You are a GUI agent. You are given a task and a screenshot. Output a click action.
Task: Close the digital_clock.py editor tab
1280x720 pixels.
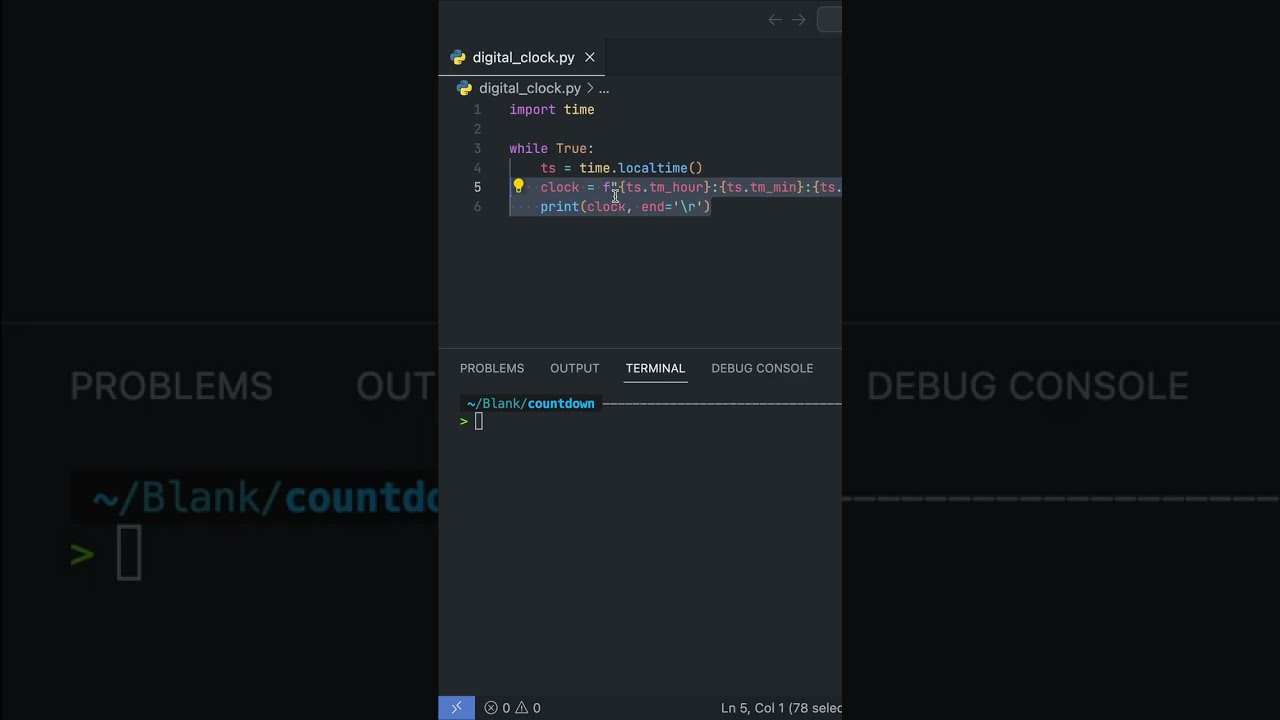(590, 57)
